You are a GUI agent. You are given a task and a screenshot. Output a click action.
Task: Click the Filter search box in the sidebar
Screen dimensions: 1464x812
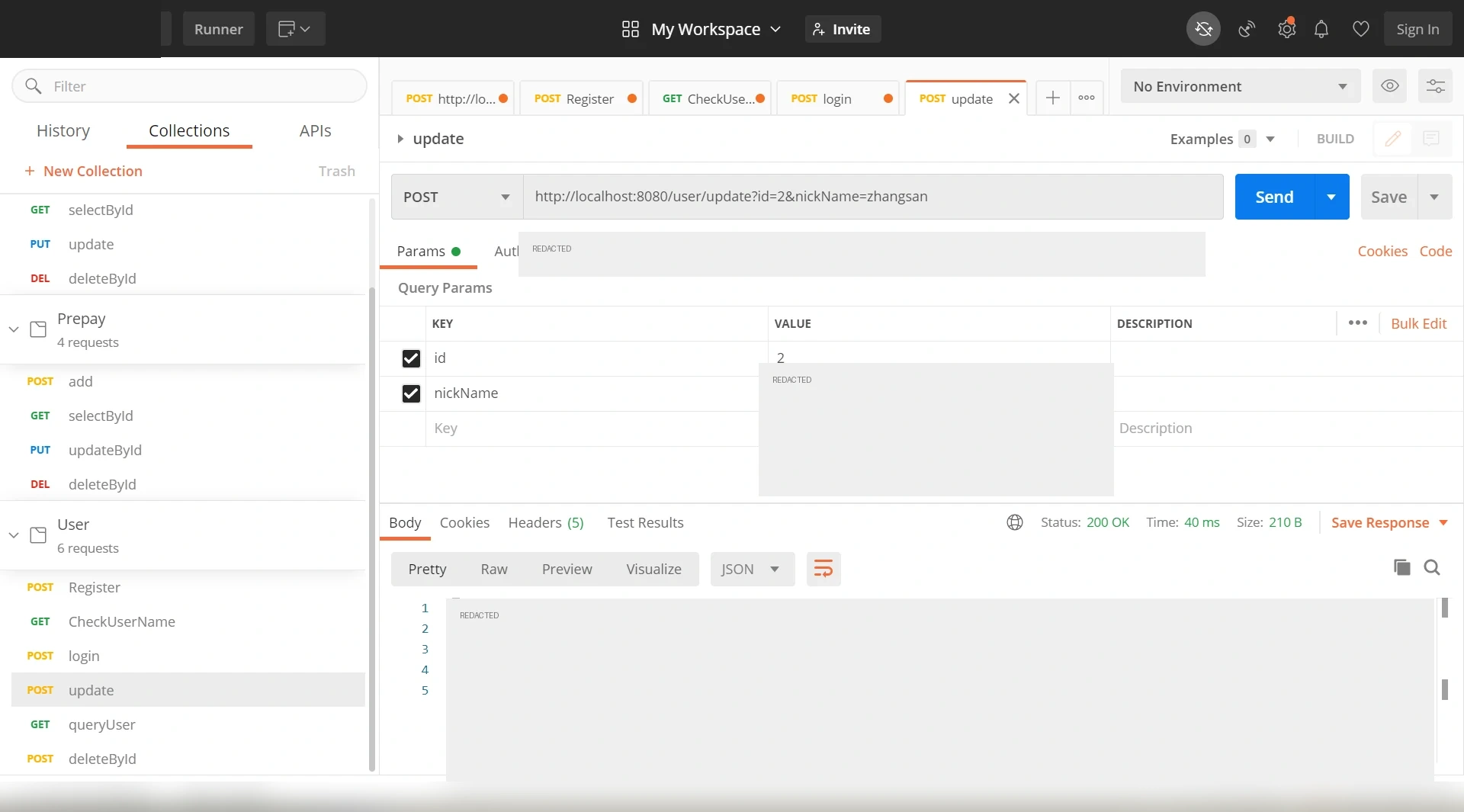click(189, 86)
